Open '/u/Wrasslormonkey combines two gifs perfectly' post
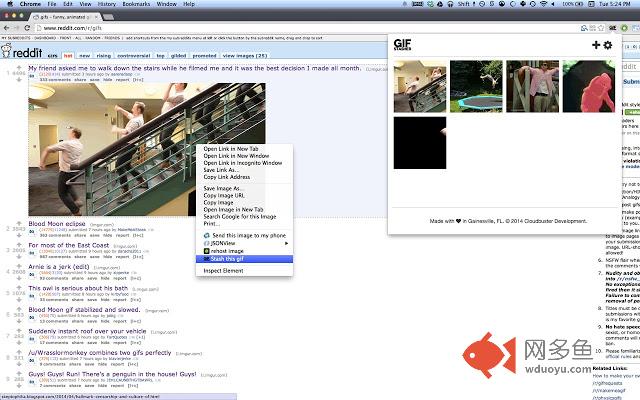This screenshot has width=640, height=400. (100, 353)
